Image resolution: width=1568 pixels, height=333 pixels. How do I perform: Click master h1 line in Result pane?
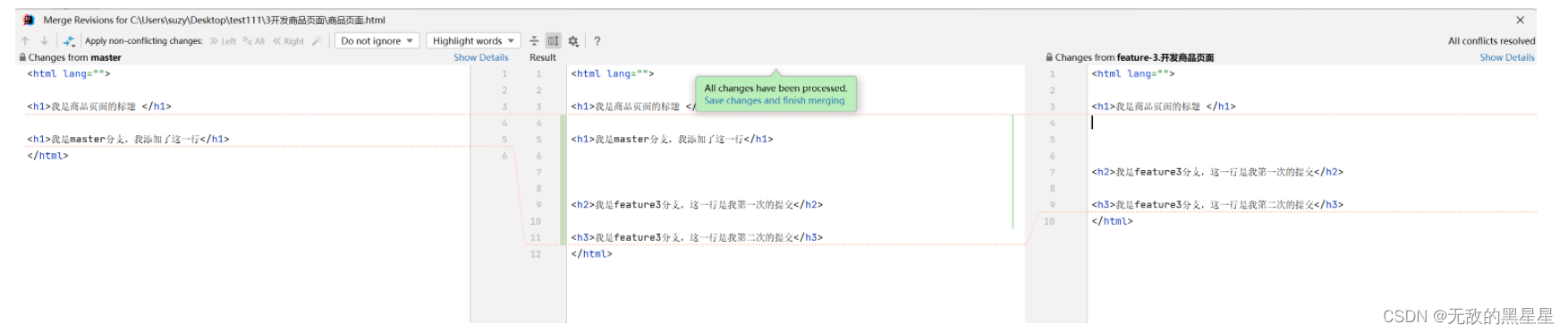[672, 140]
